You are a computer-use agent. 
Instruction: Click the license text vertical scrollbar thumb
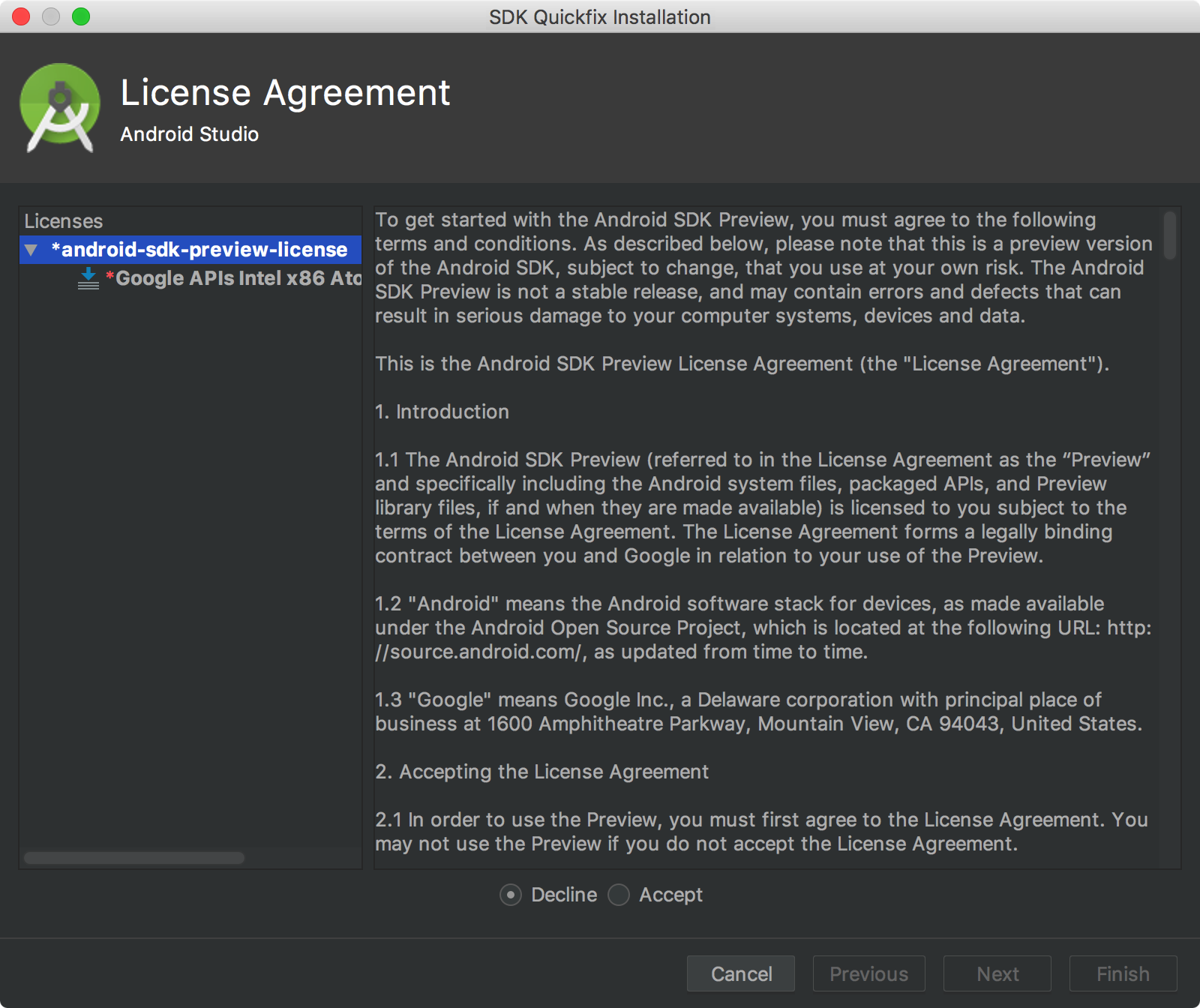(x=1169, y=235)
